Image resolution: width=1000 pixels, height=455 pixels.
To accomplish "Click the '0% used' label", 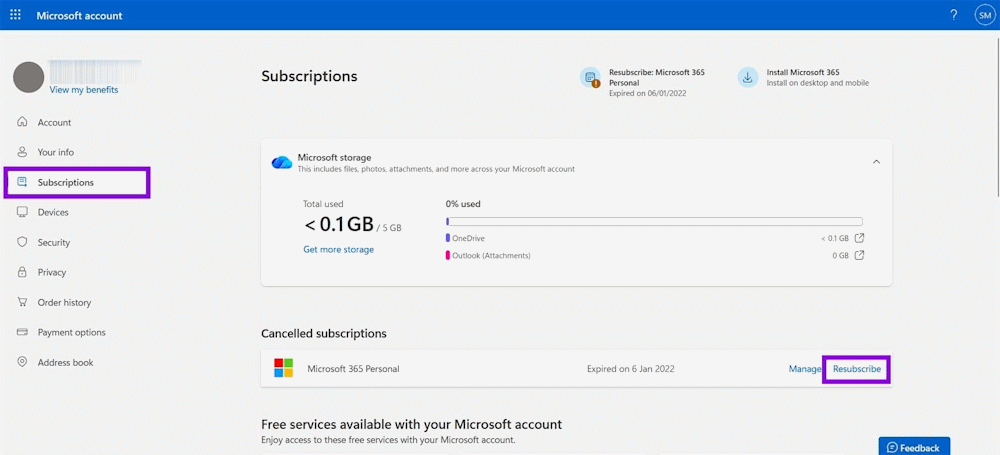I will point(463,204).
